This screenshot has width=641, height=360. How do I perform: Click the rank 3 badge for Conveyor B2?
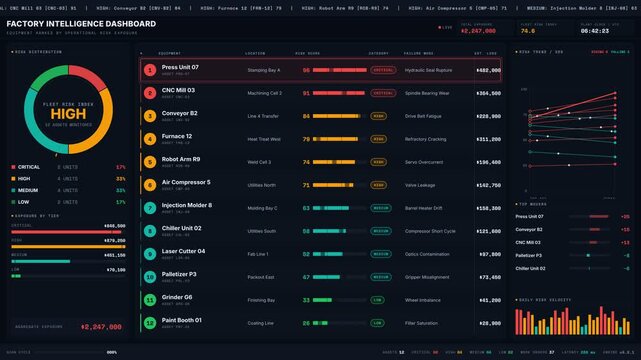click(150, 116)
